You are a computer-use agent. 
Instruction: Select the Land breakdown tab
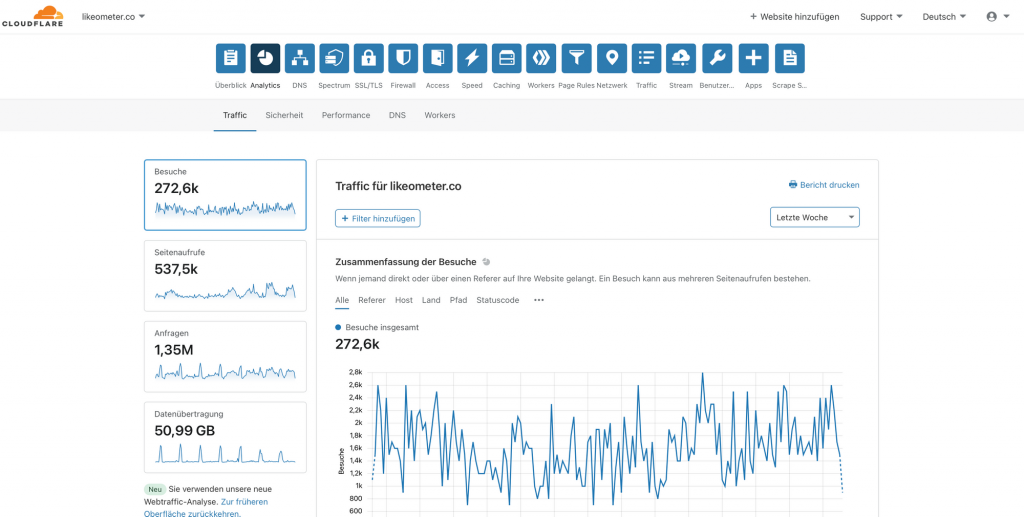[431, 300]
